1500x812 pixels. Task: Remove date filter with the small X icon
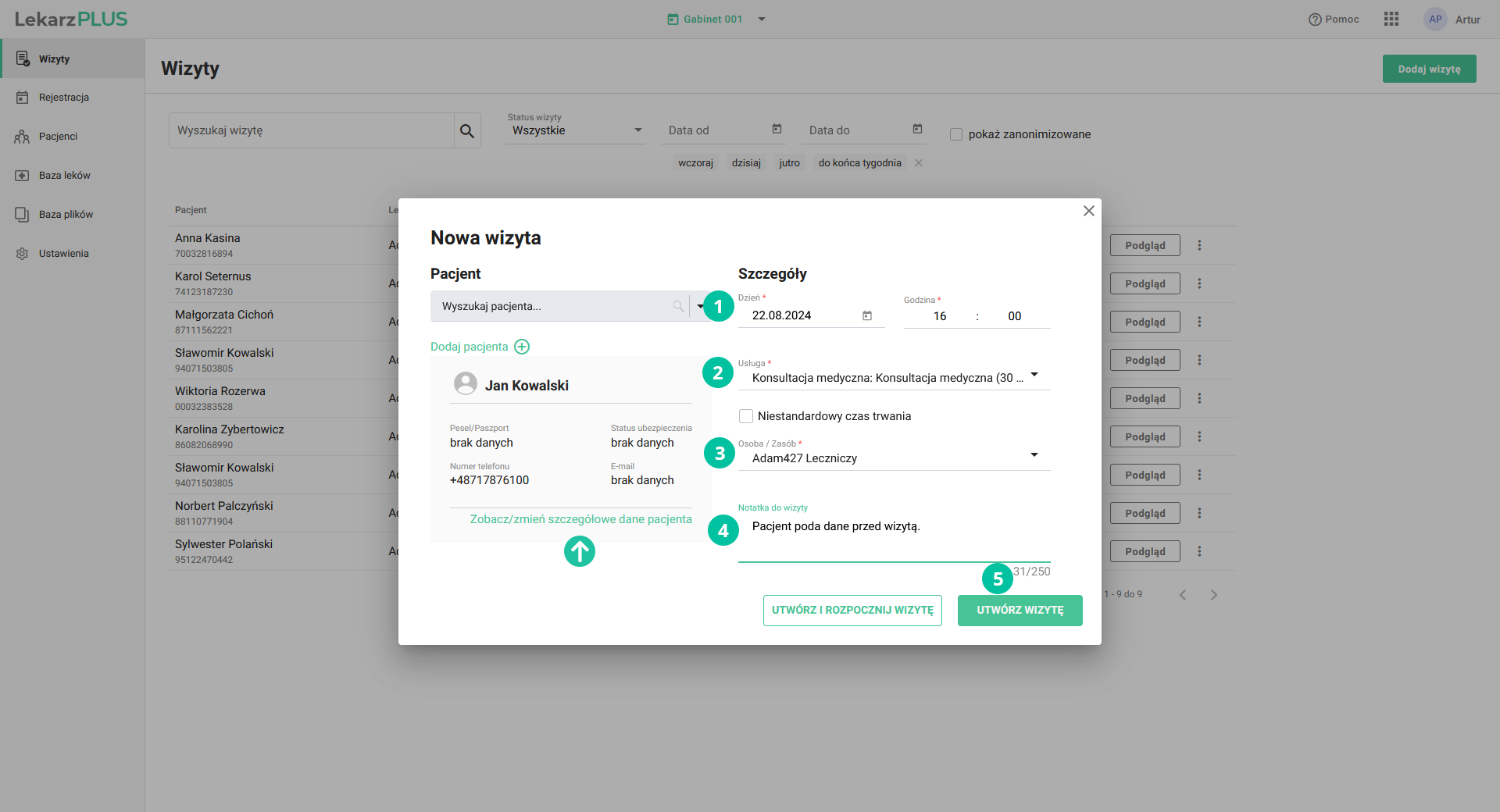(x=919, y=163)
